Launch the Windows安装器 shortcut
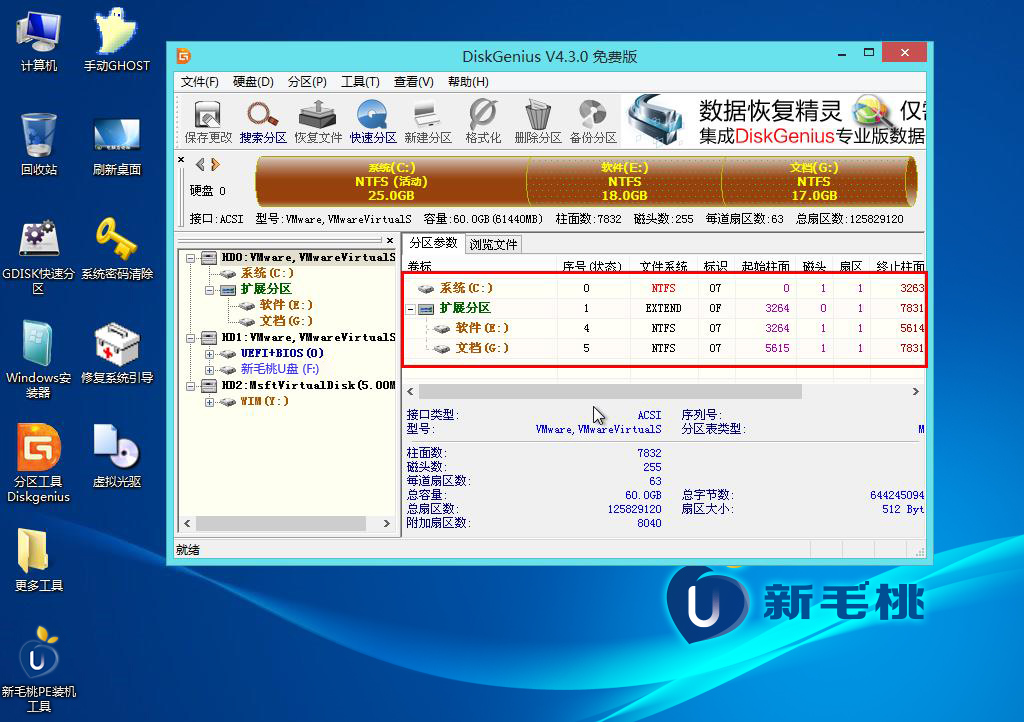The image size is (1024, 722). pyautogui.click(x=39, y=359)
